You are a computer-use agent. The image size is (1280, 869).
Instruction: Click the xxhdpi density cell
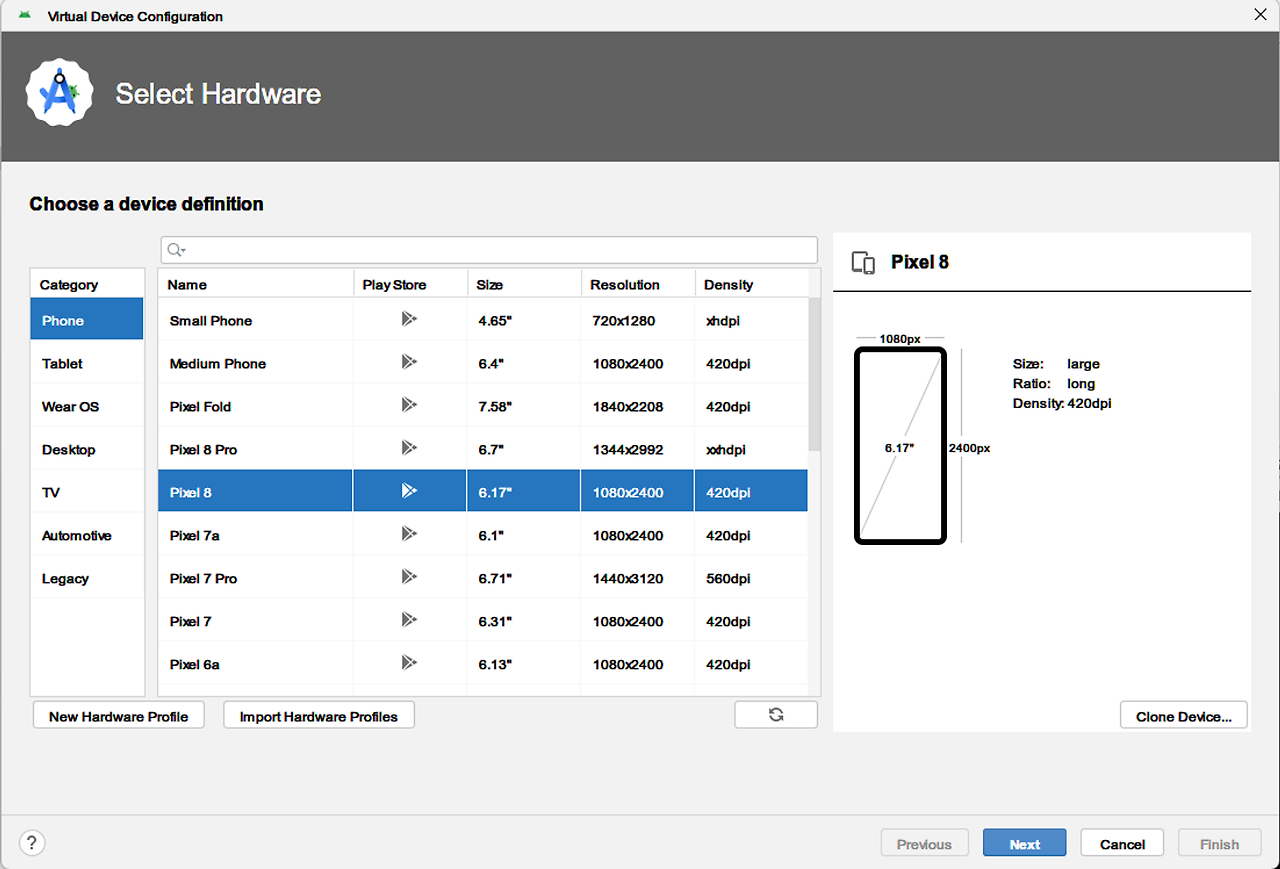(751, 449)
